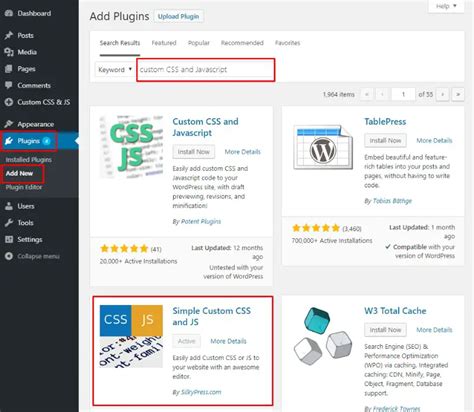The height and width of the screenshot is (412, 474).
Task: Install the W3 Total Cache plugin
Action: tap(385, 330)
